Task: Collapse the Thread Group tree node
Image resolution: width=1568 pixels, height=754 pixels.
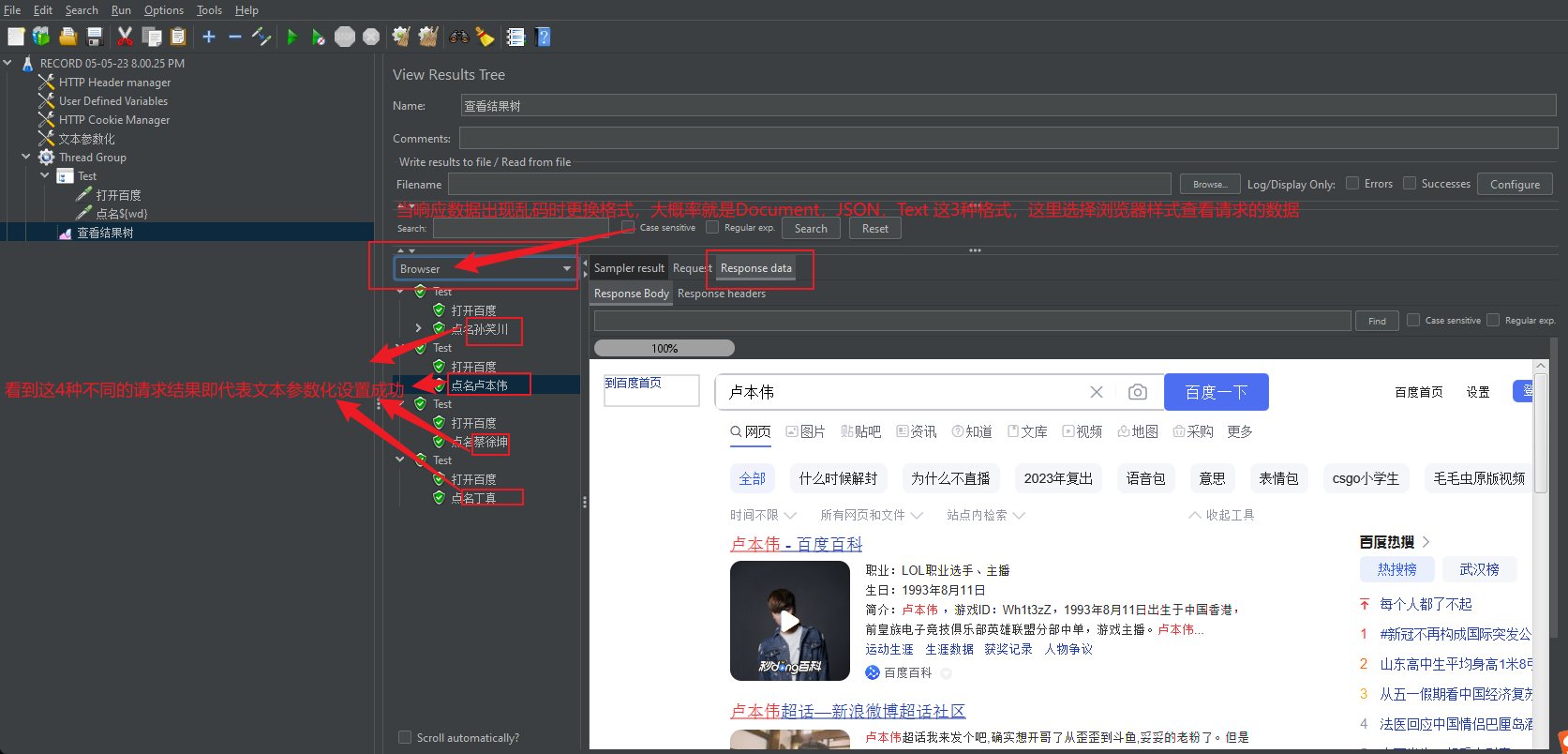Action: 26,157
